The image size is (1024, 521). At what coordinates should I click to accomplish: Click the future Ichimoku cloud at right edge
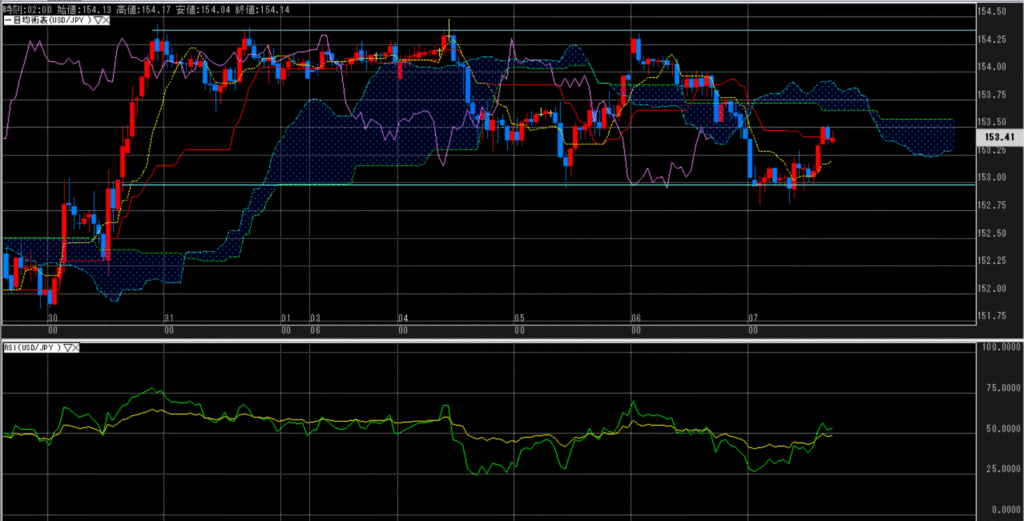click(x=915, y=136)
